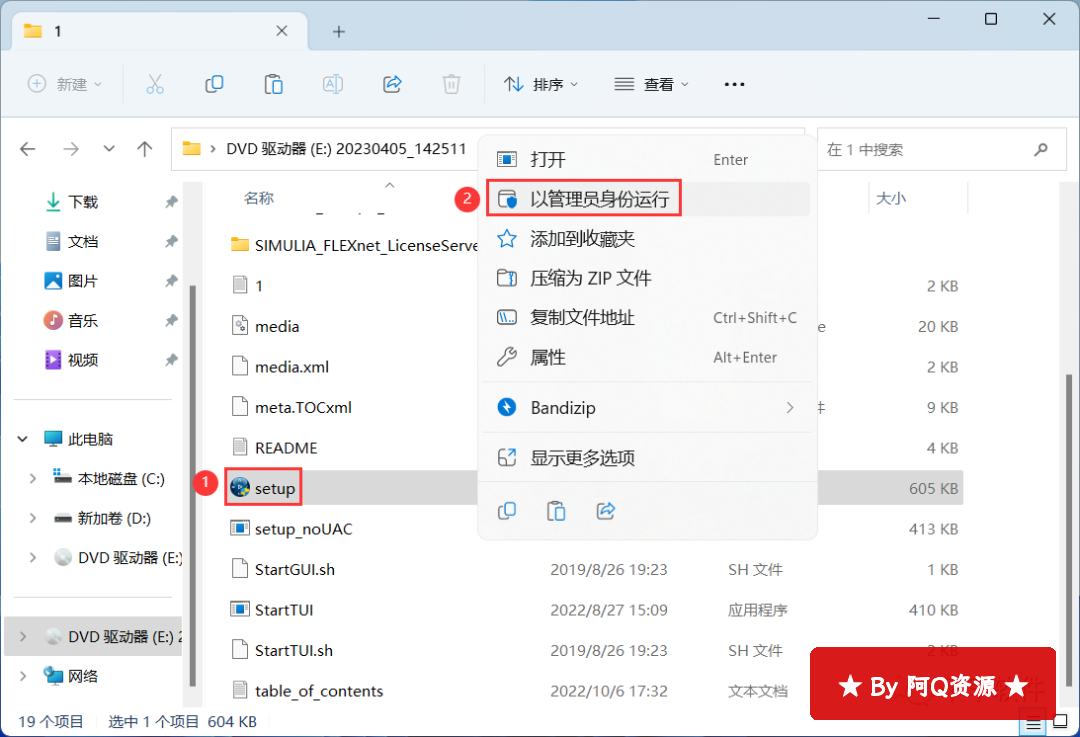Click the Copy icon in toolbar
The image size is (1080, 737).
tap(214, 85)
